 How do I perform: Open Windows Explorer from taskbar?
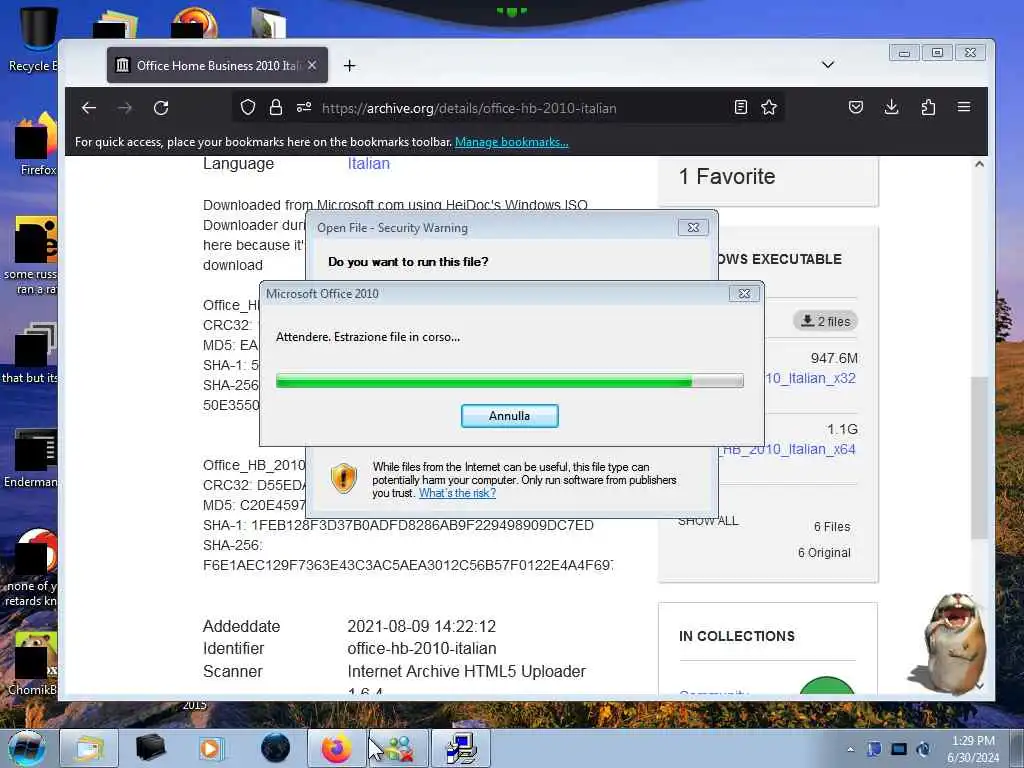tap(89, 748)
